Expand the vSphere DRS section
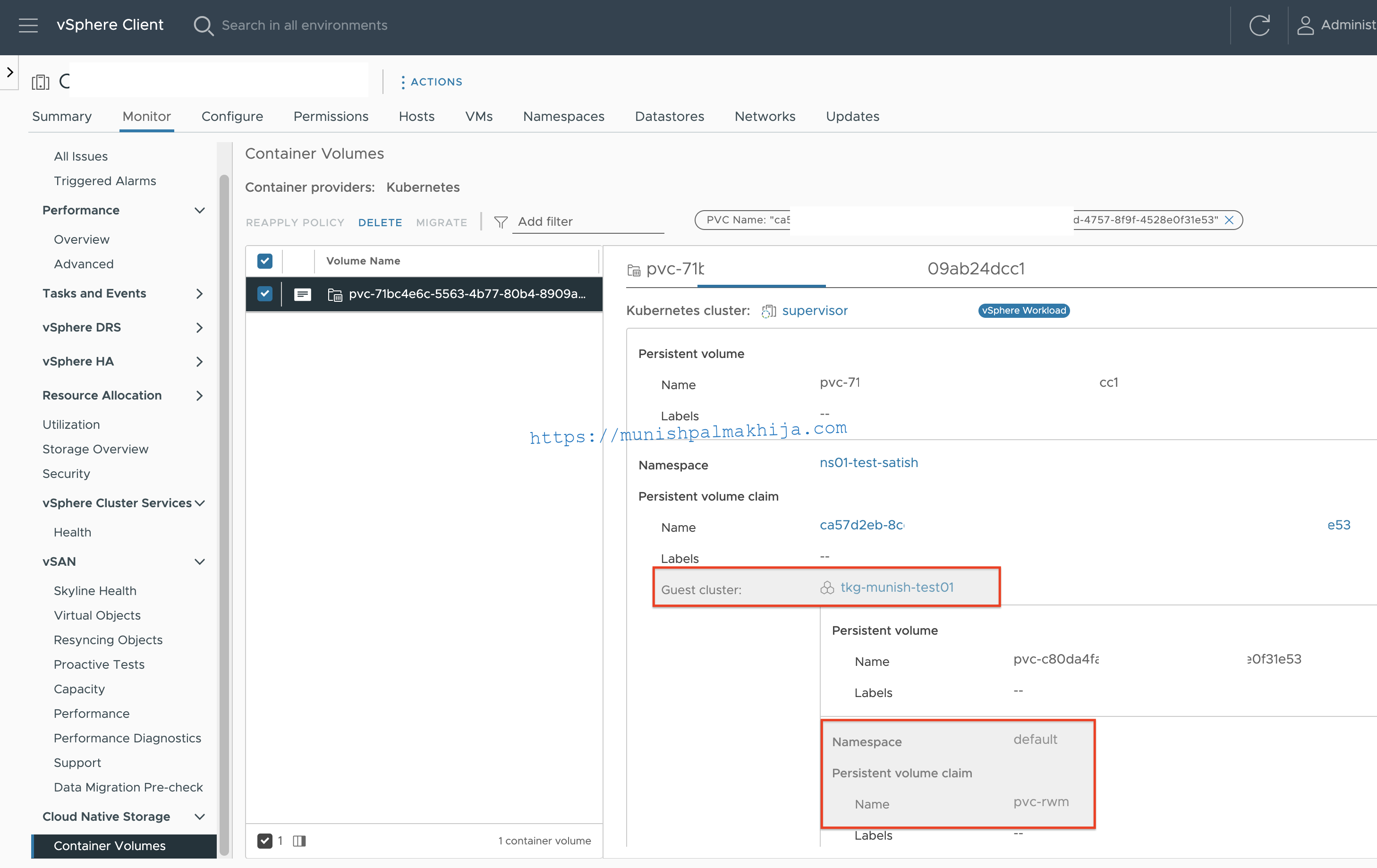Screen dimensions: 1377x868 click(x=200, y=328)
